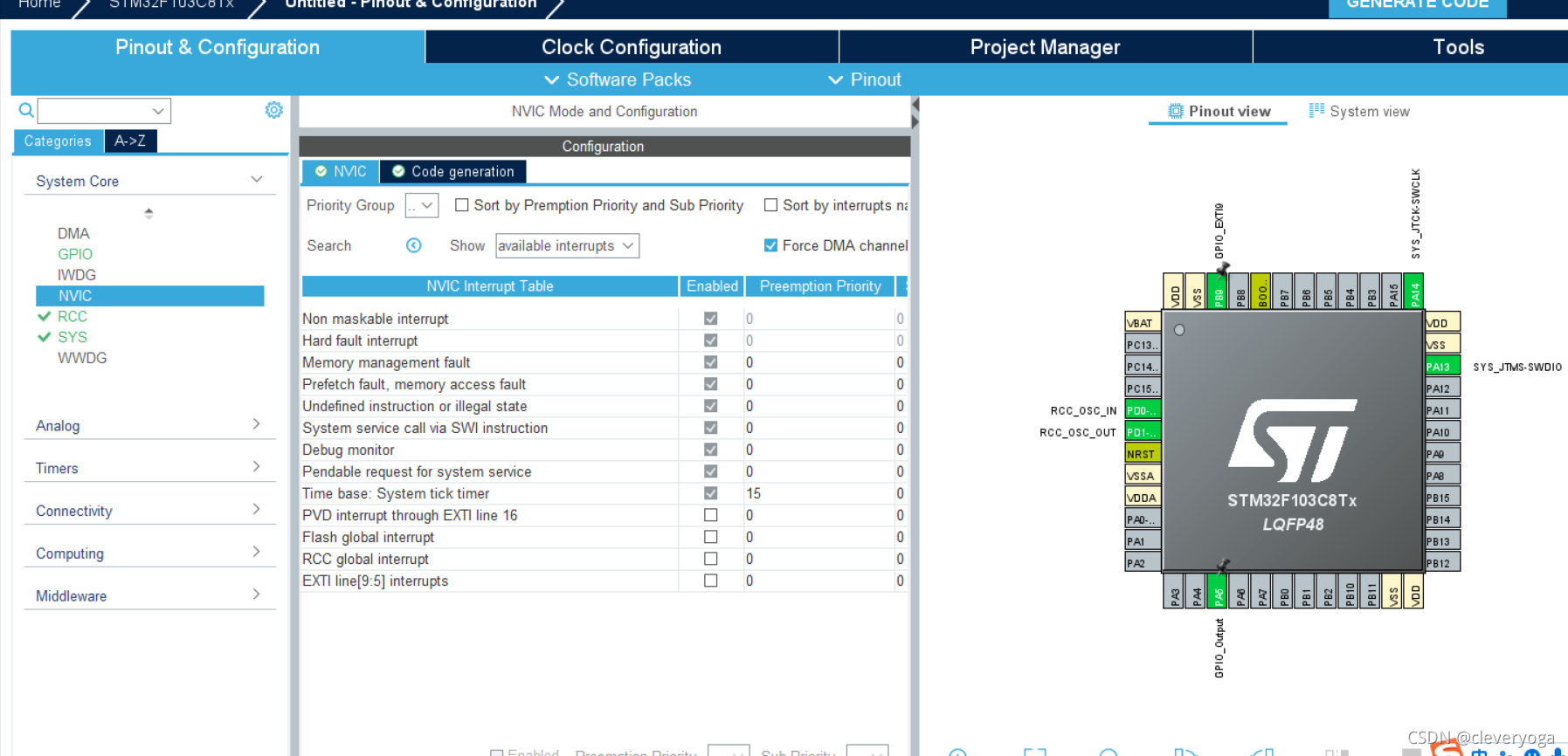Select the green PA13 pin on the chip
1568x756 pixels.
tap(1442, 367)
